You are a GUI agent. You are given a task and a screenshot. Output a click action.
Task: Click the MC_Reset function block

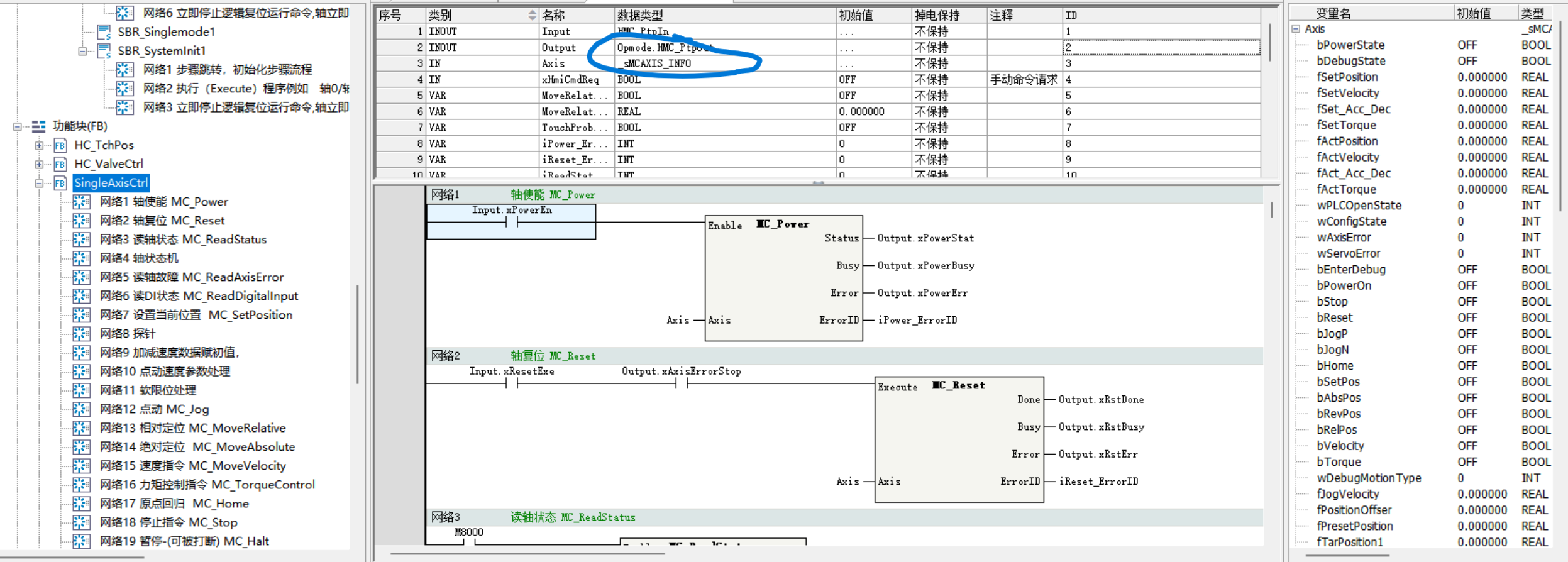(x=959, y=439)
